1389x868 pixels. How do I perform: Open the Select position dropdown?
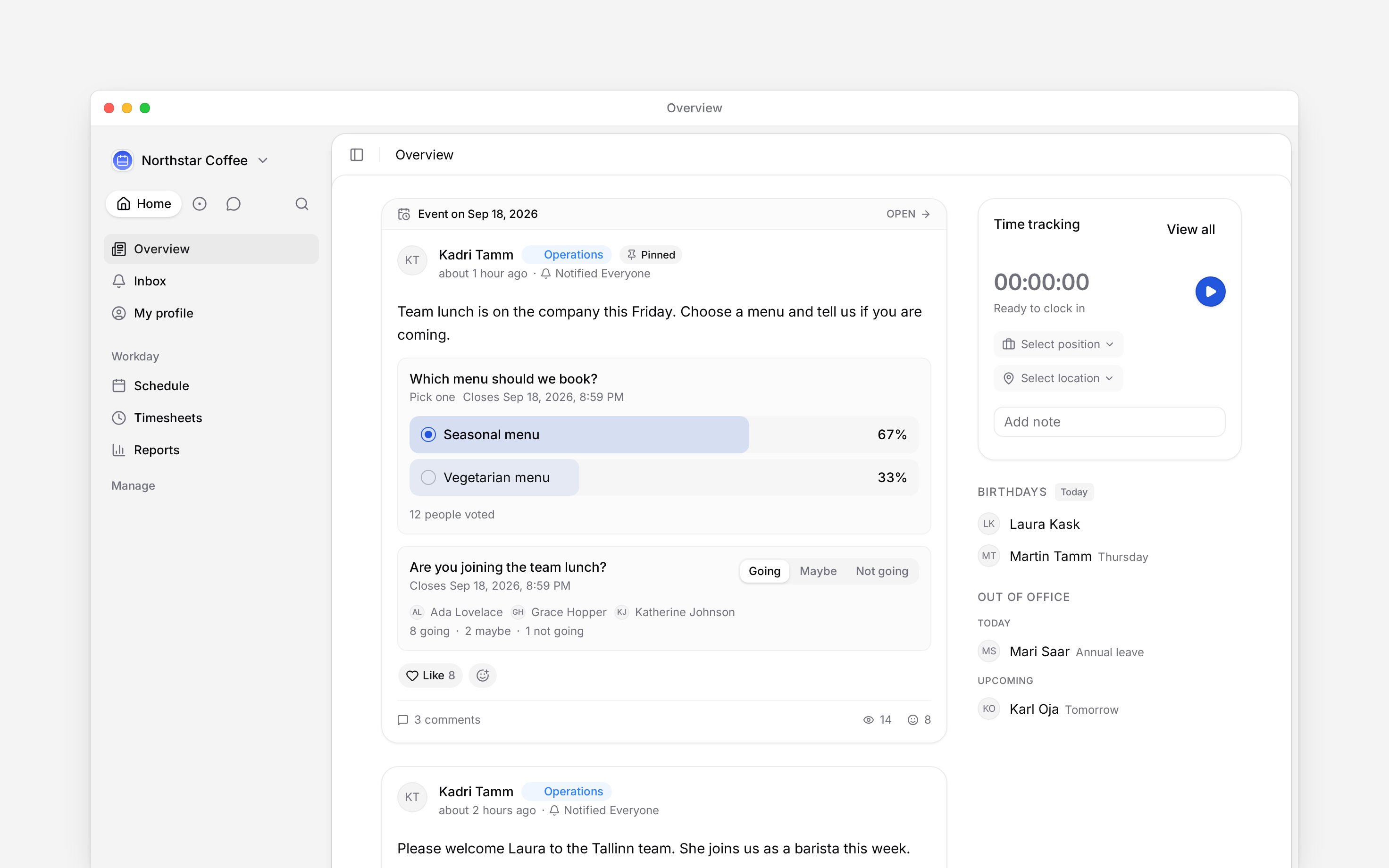1058,344
